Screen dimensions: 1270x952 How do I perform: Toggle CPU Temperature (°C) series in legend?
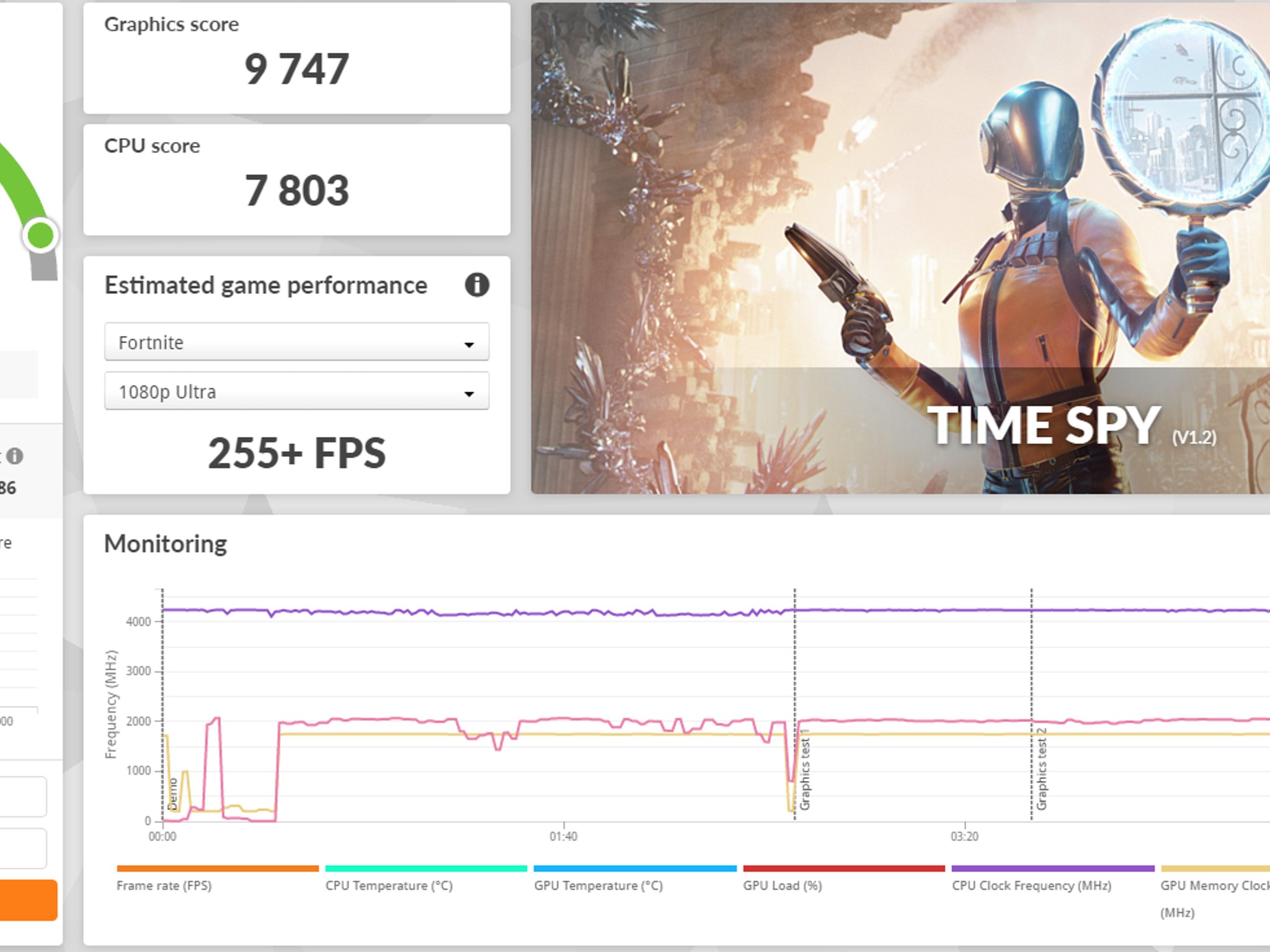(389, 886)
